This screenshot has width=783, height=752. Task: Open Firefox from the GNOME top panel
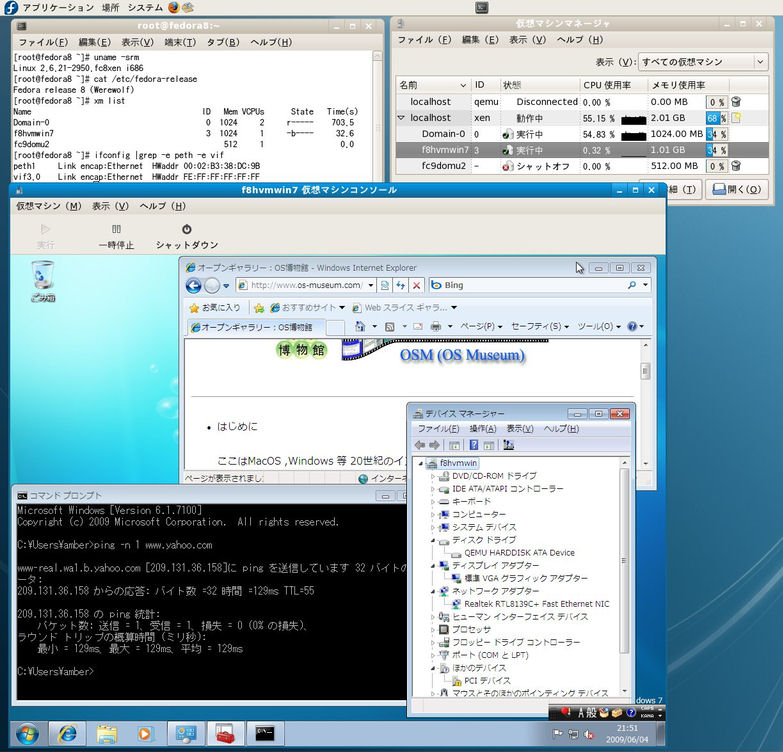(173, 7)
